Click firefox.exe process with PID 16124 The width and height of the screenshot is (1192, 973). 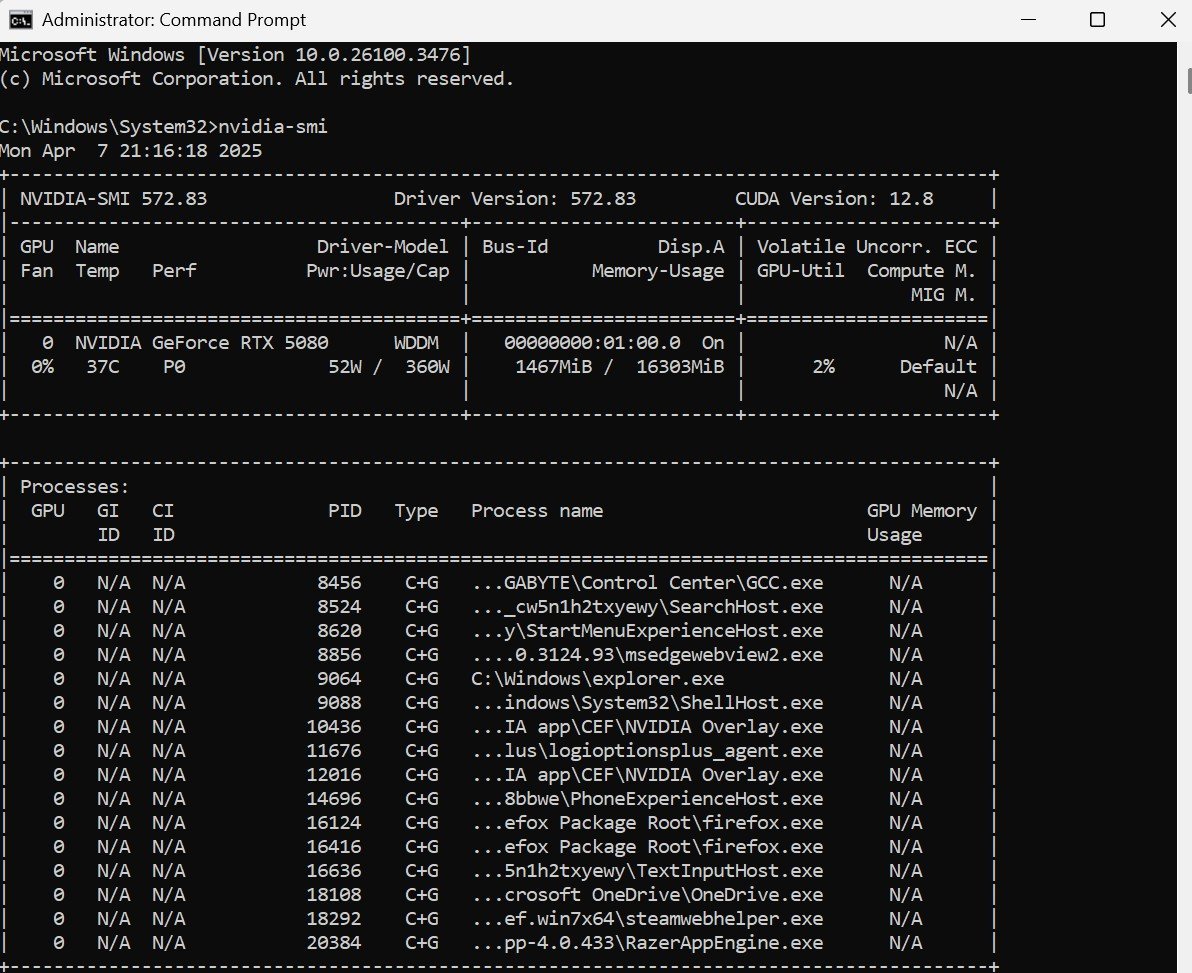[x=647, y=823]
